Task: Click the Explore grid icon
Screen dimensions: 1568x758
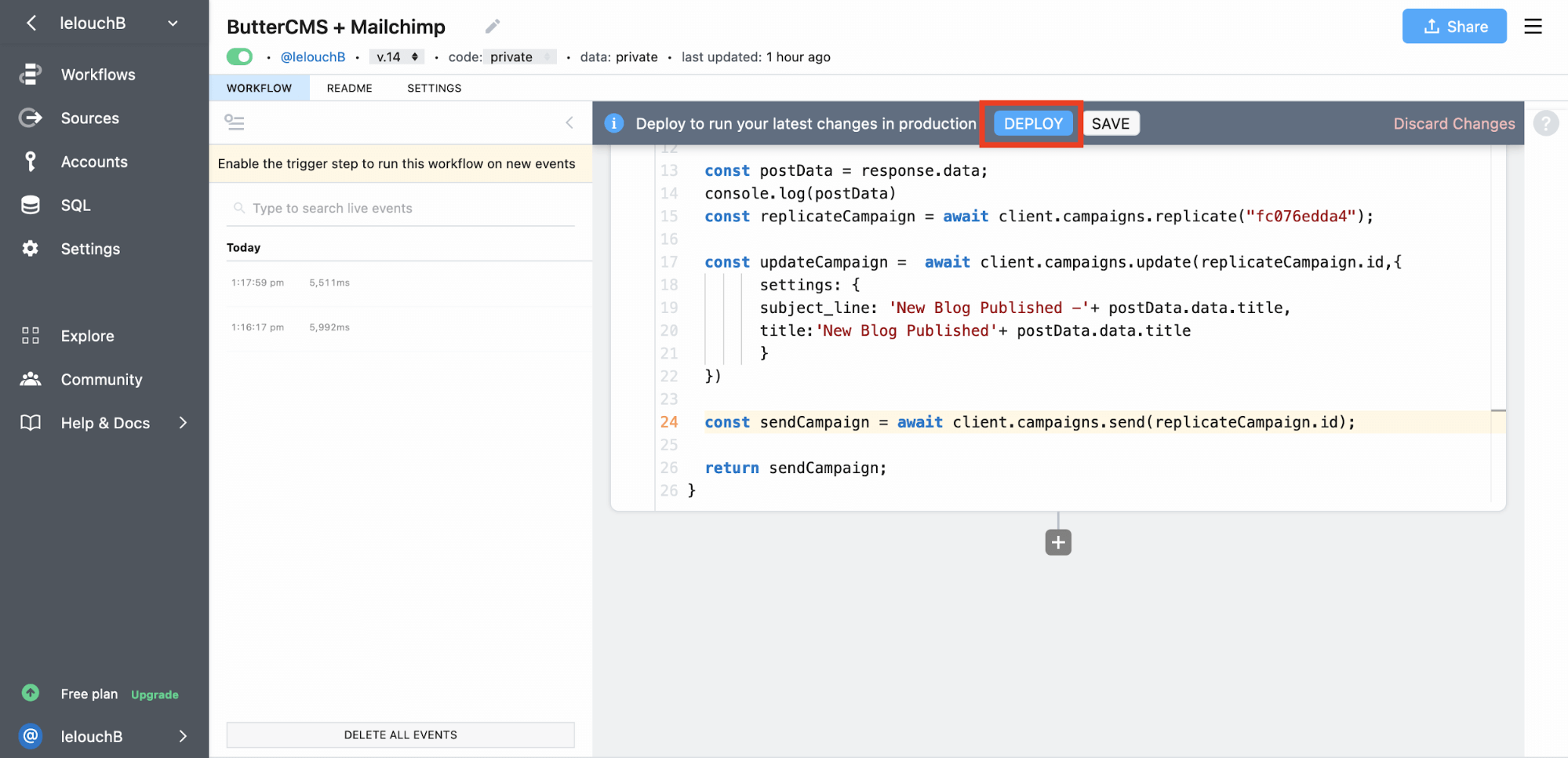Action: (x=30, y=336)
